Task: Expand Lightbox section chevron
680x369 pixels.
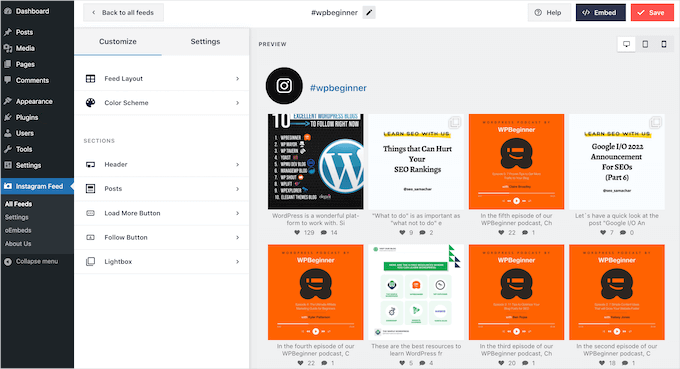Action: click(237, 261)
